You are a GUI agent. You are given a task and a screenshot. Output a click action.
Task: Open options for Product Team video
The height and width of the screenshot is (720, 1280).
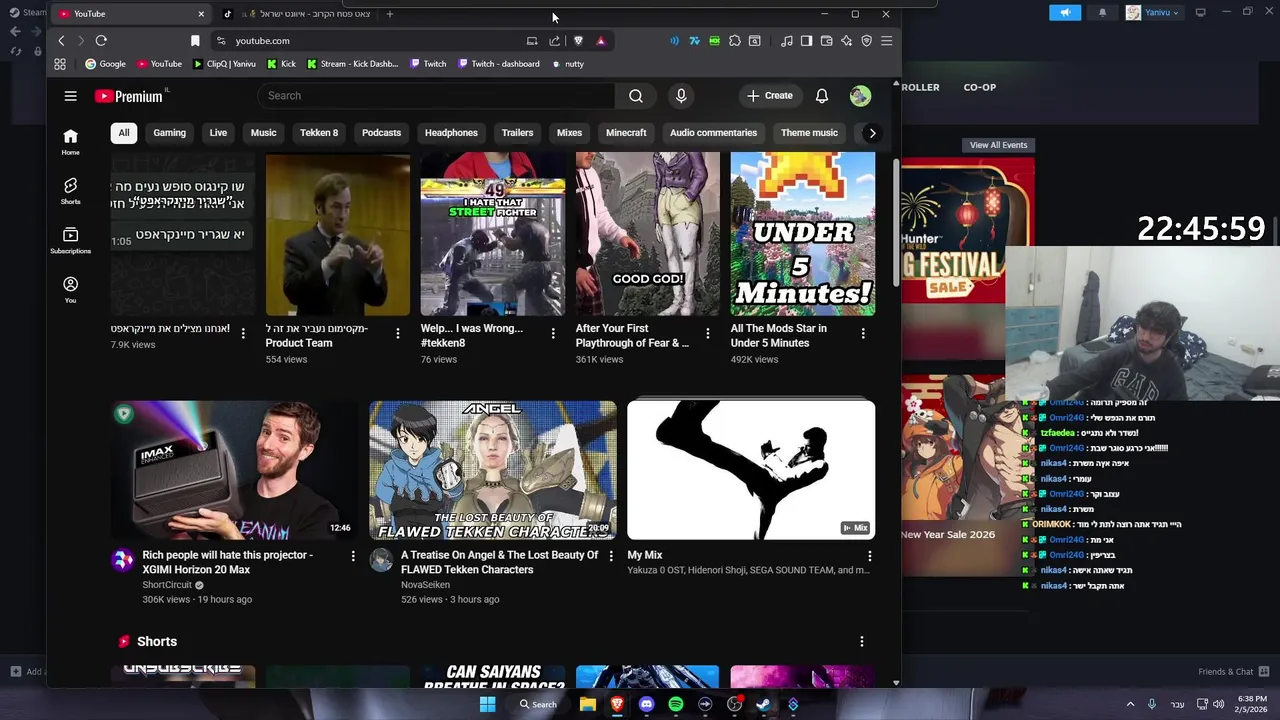[398, 333]
